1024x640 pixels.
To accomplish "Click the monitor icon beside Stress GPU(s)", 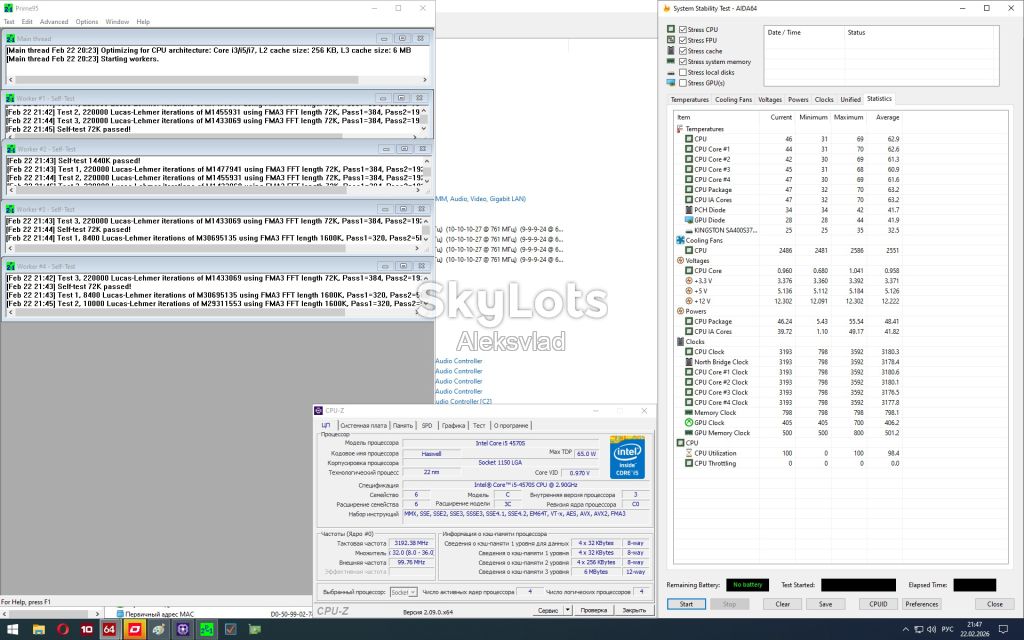I will pyautogui.click(x=671, y=83).
